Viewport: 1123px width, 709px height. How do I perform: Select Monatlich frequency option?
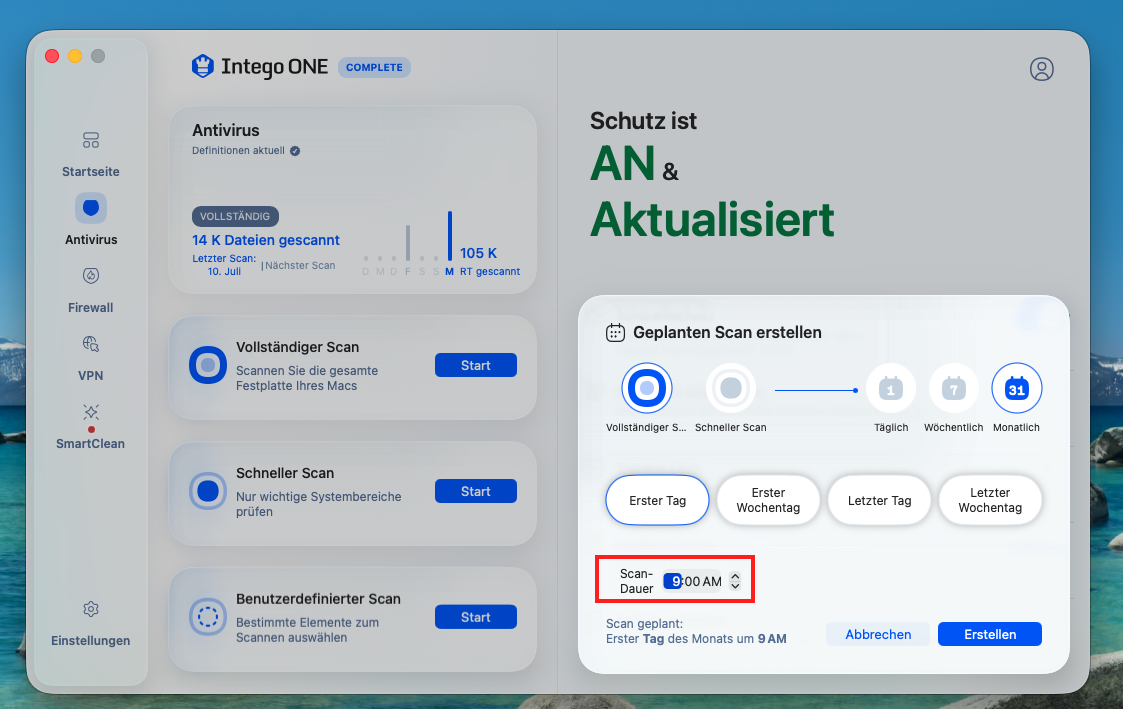1016,388
